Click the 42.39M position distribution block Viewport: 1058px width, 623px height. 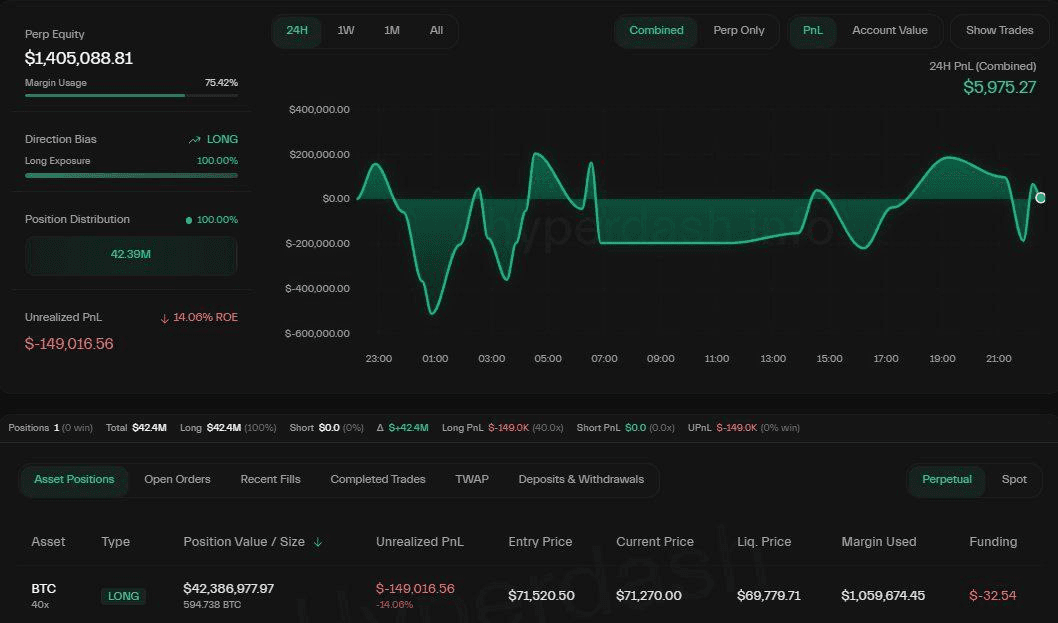[x=131, y=255]
